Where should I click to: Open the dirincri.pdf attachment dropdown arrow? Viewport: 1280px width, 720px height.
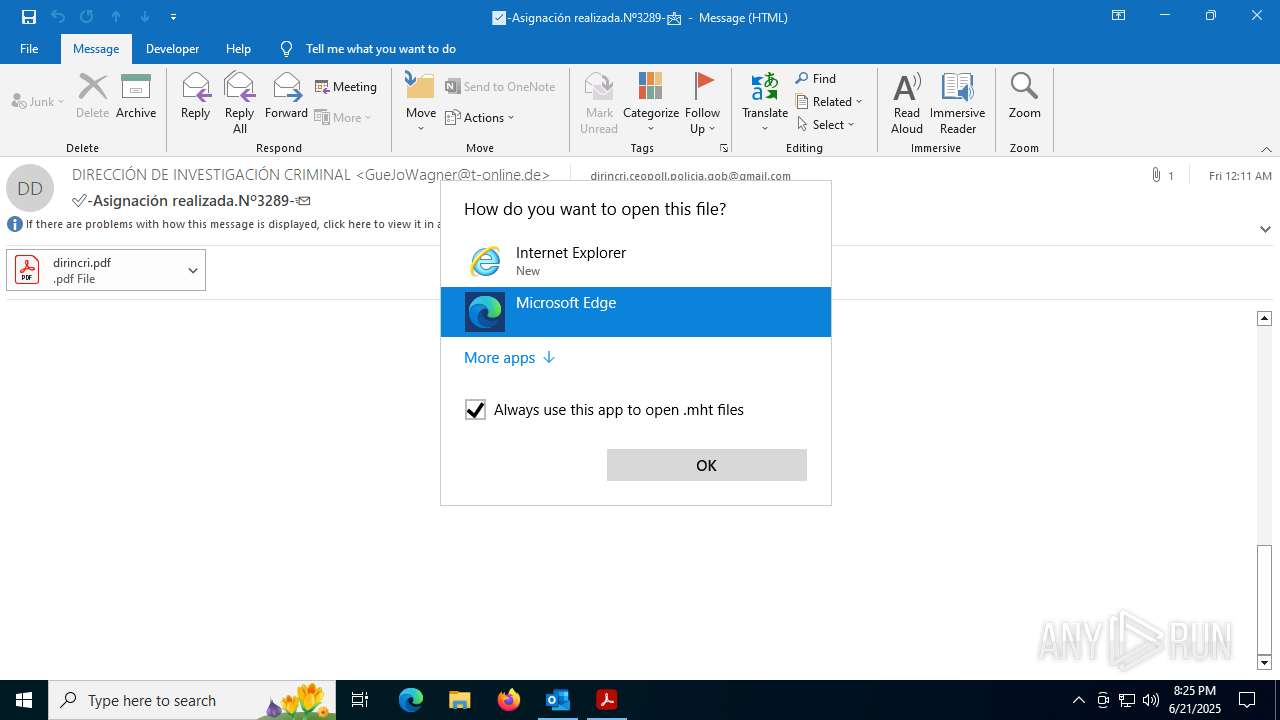193,270
